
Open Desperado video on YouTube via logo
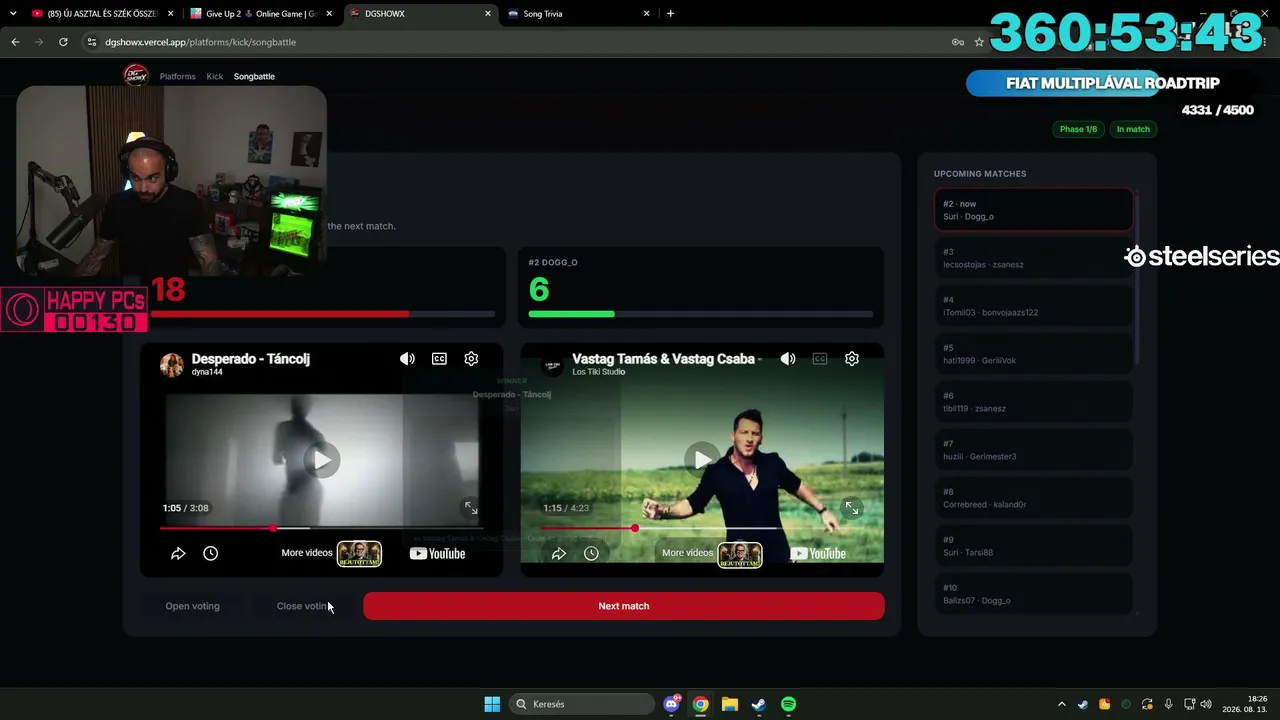[x=437, y=553]
